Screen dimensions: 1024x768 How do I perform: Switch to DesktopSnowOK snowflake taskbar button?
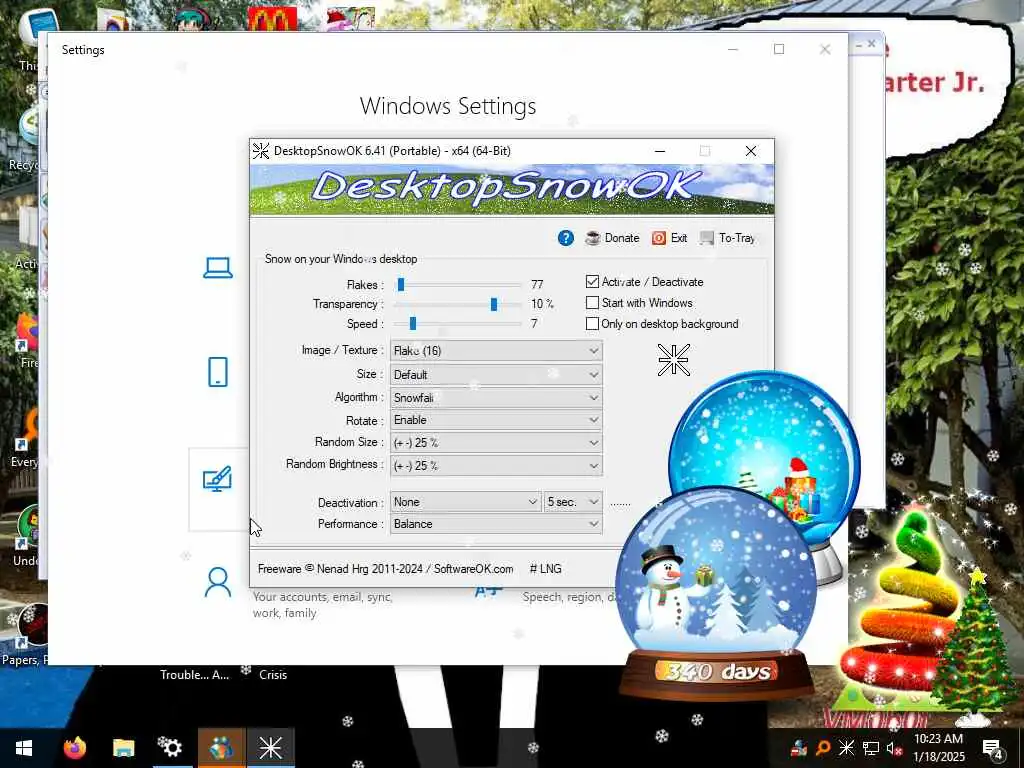270,748
